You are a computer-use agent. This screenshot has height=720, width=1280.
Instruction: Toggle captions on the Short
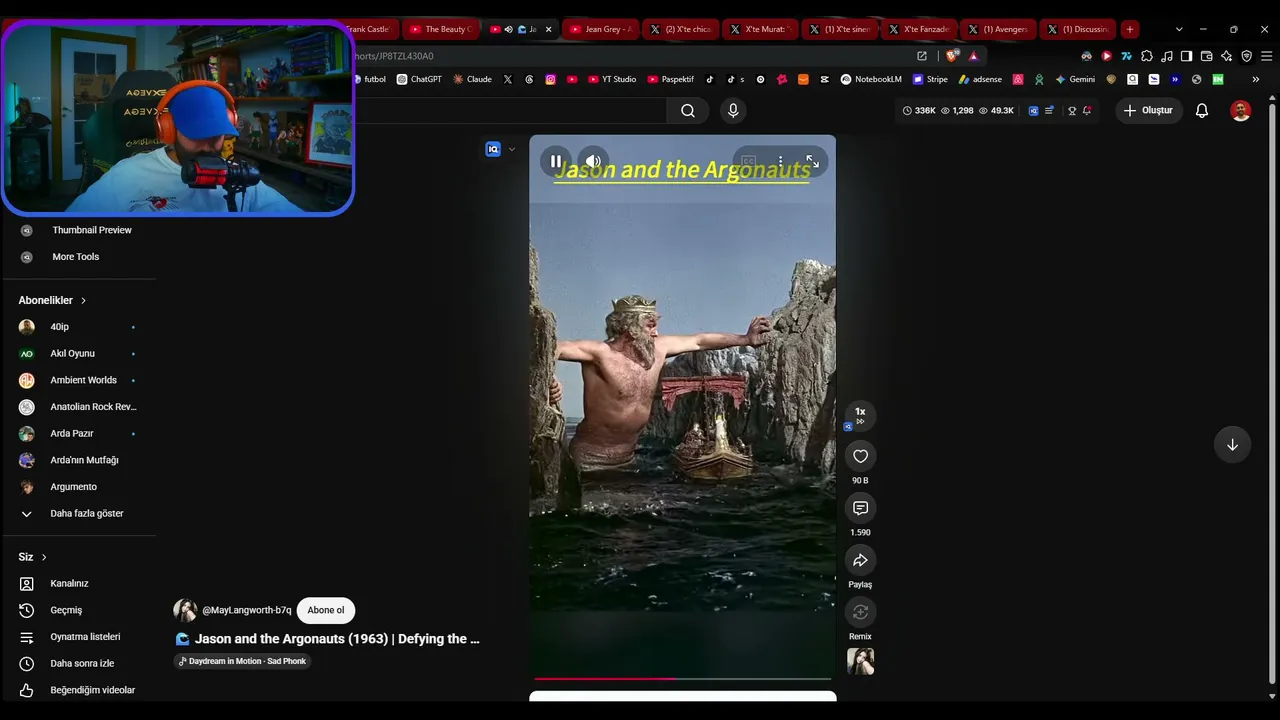[x=748, y=161]
